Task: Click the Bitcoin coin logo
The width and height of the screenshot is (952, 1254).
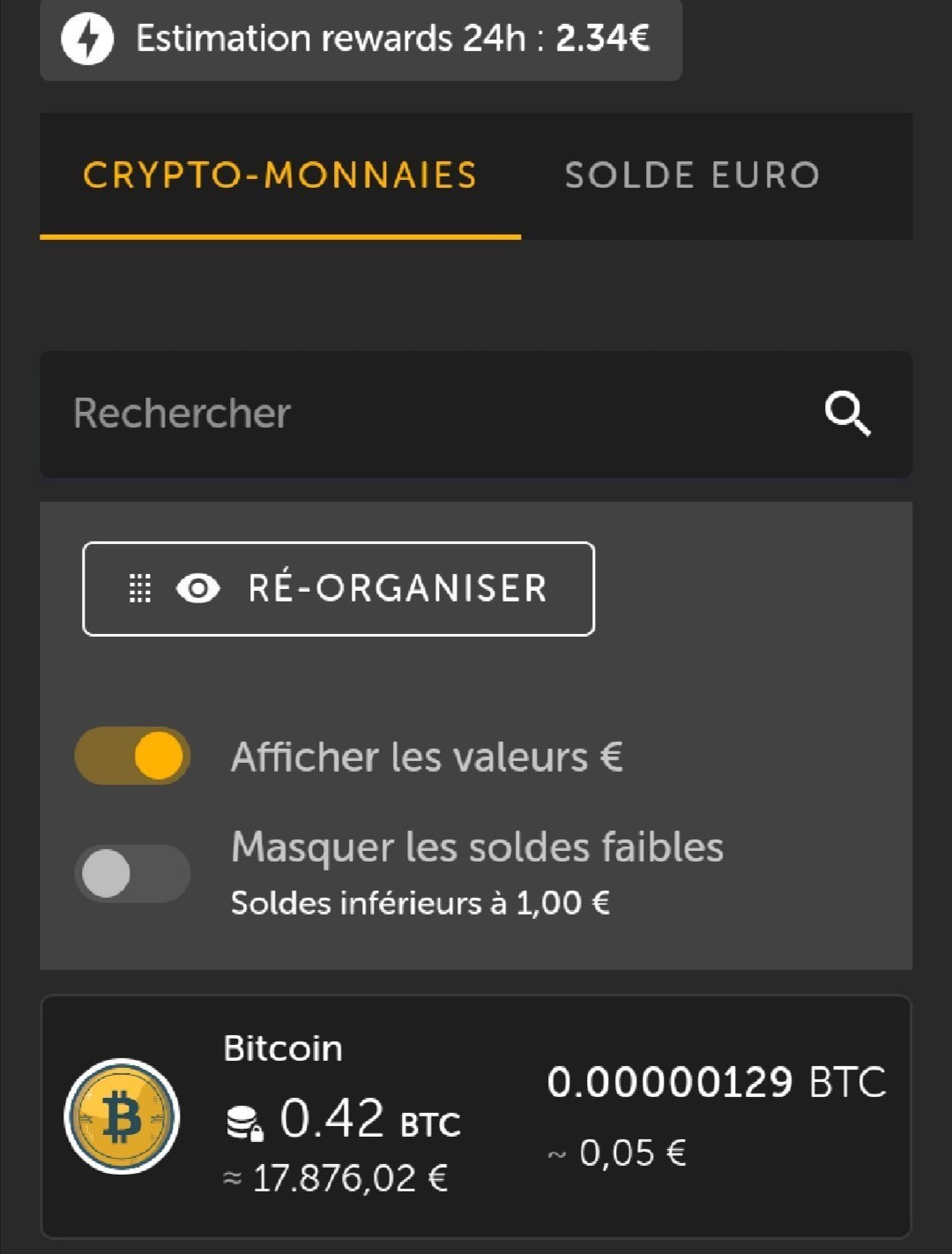Action: coord(122,1116)
